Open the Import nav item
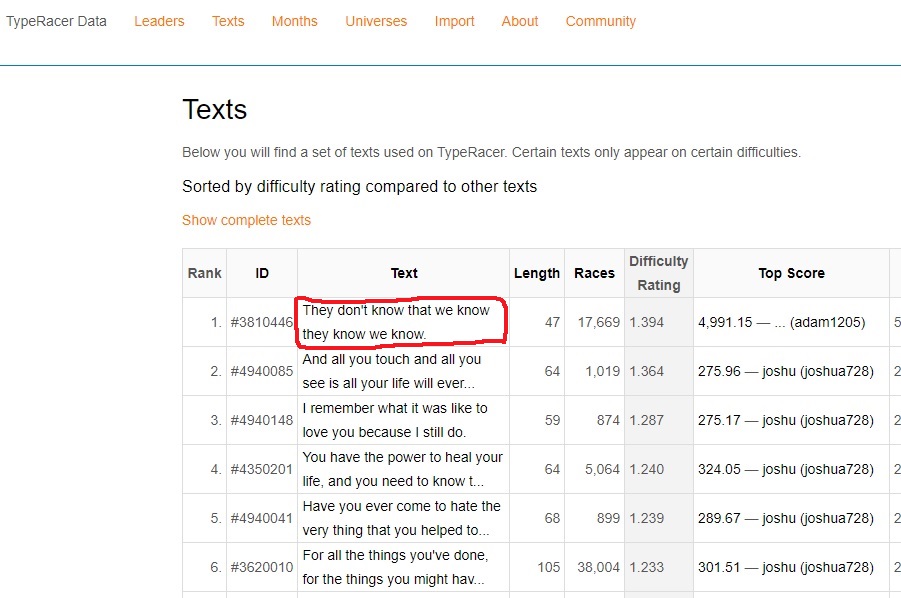This screenshot has width=901, height=598. click(x=455, y=21)
